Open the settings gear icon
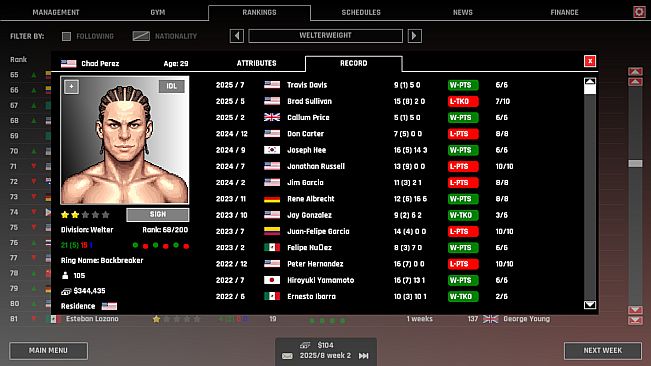651x366 pixels. [639, 12]
